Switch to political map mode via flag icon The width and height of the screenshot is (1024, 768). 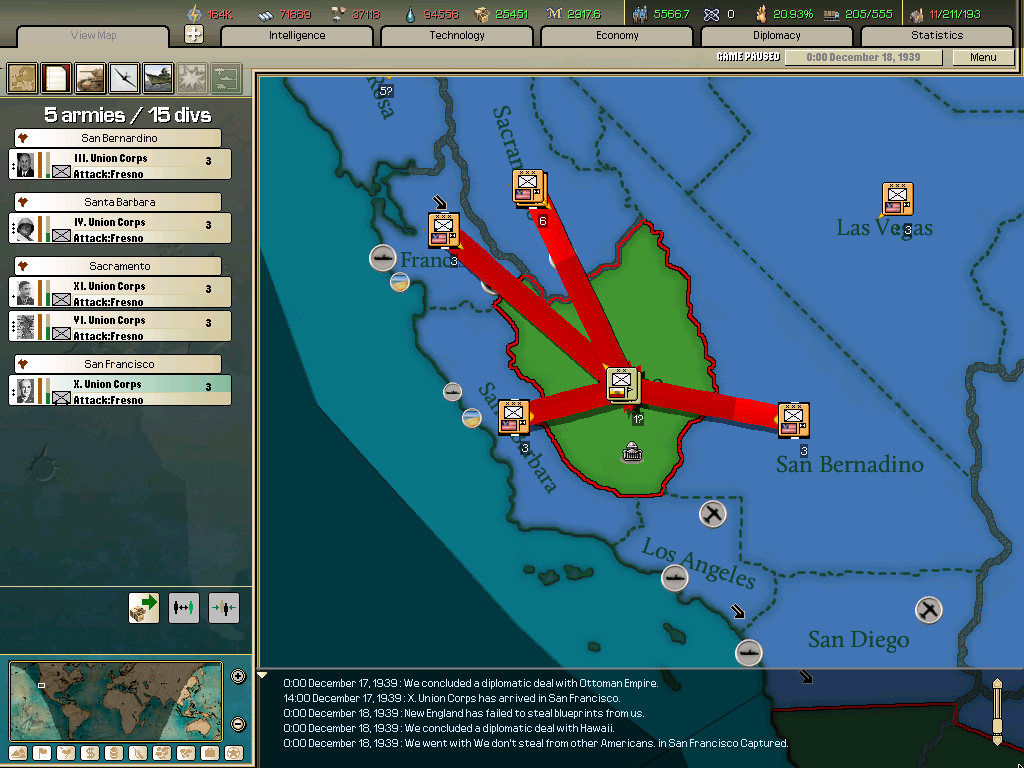pyautogui.click(x=42, y=753)
